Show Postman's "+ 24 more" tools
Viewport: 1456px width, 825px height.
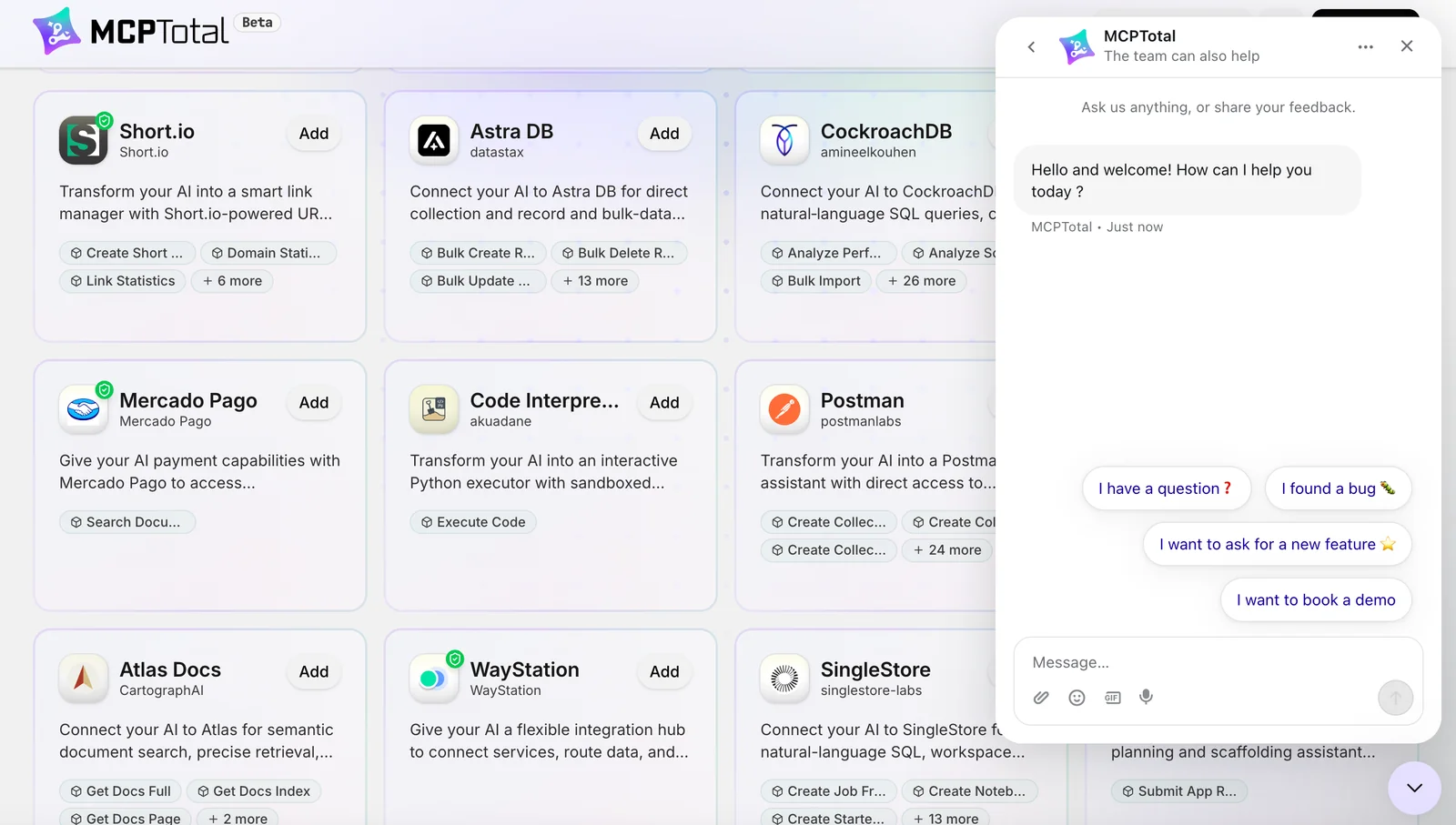[947, 550]
